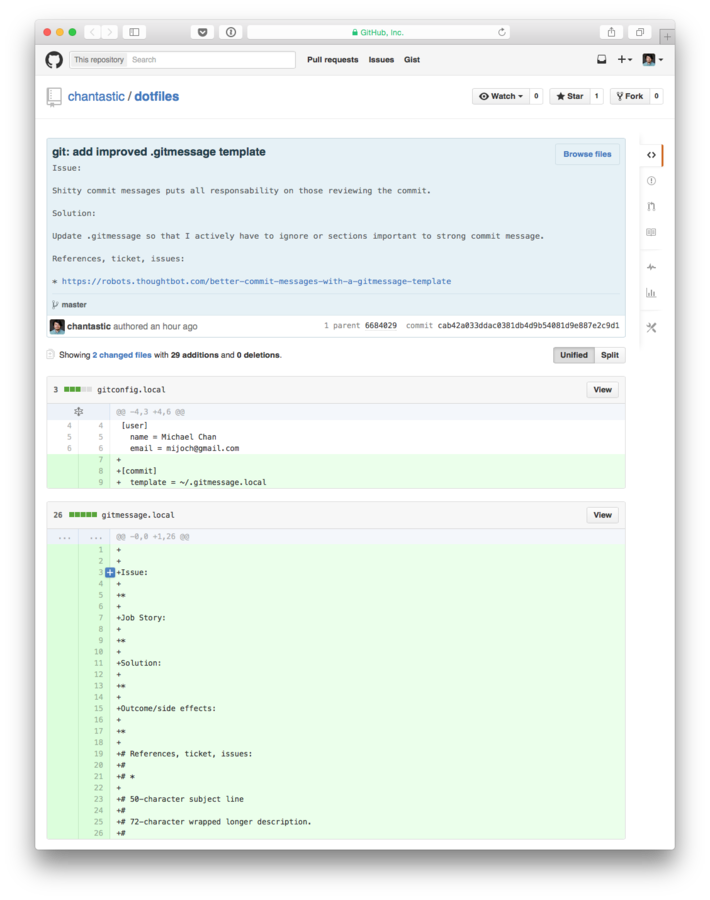Click the Star count 1
The width and height of the screenshot is (710, 900).
point(596,96)
